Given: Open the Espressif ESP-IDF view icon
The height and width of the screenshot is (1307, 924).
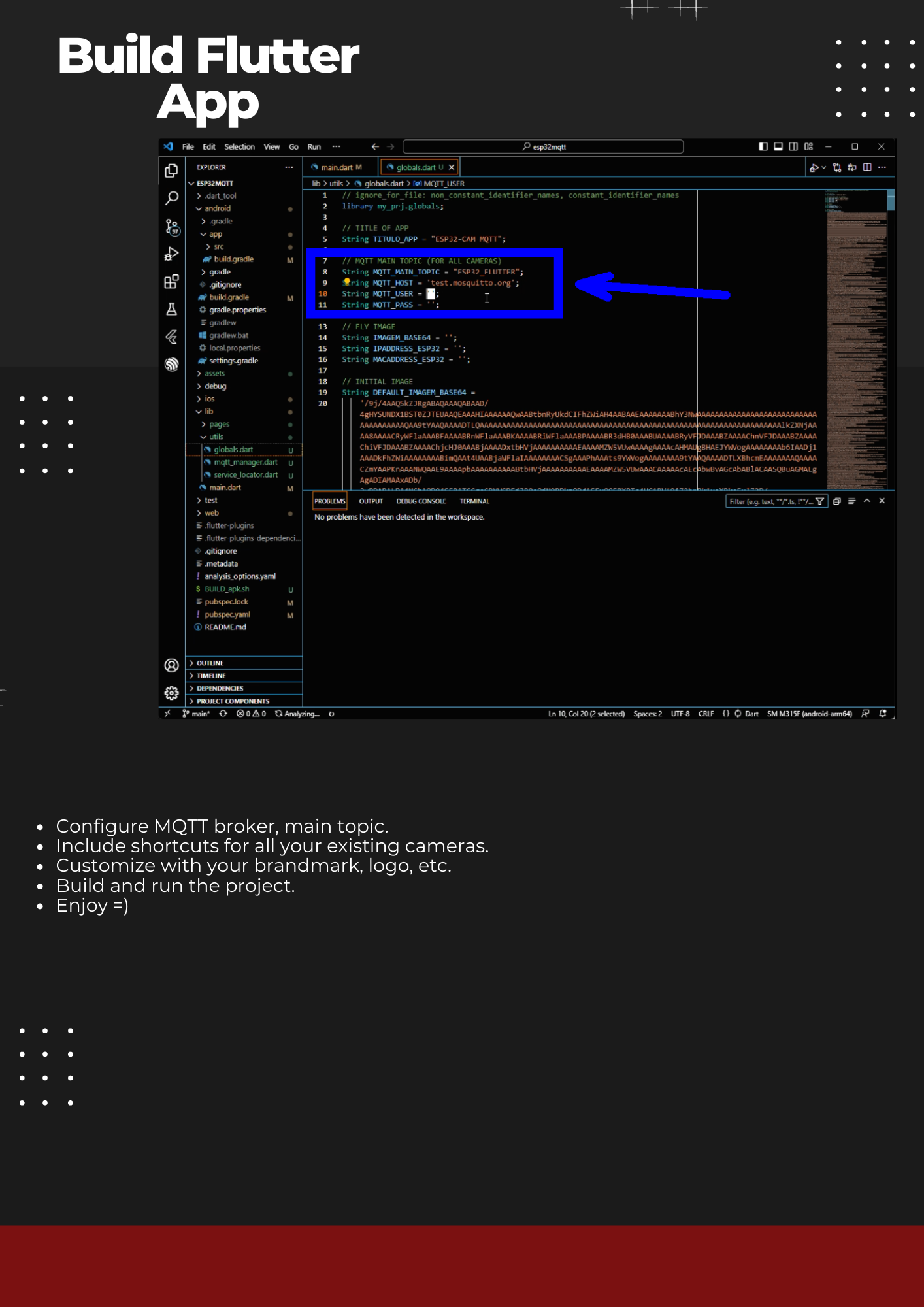Looking at the screenshot, I should [x=171, y=364].
